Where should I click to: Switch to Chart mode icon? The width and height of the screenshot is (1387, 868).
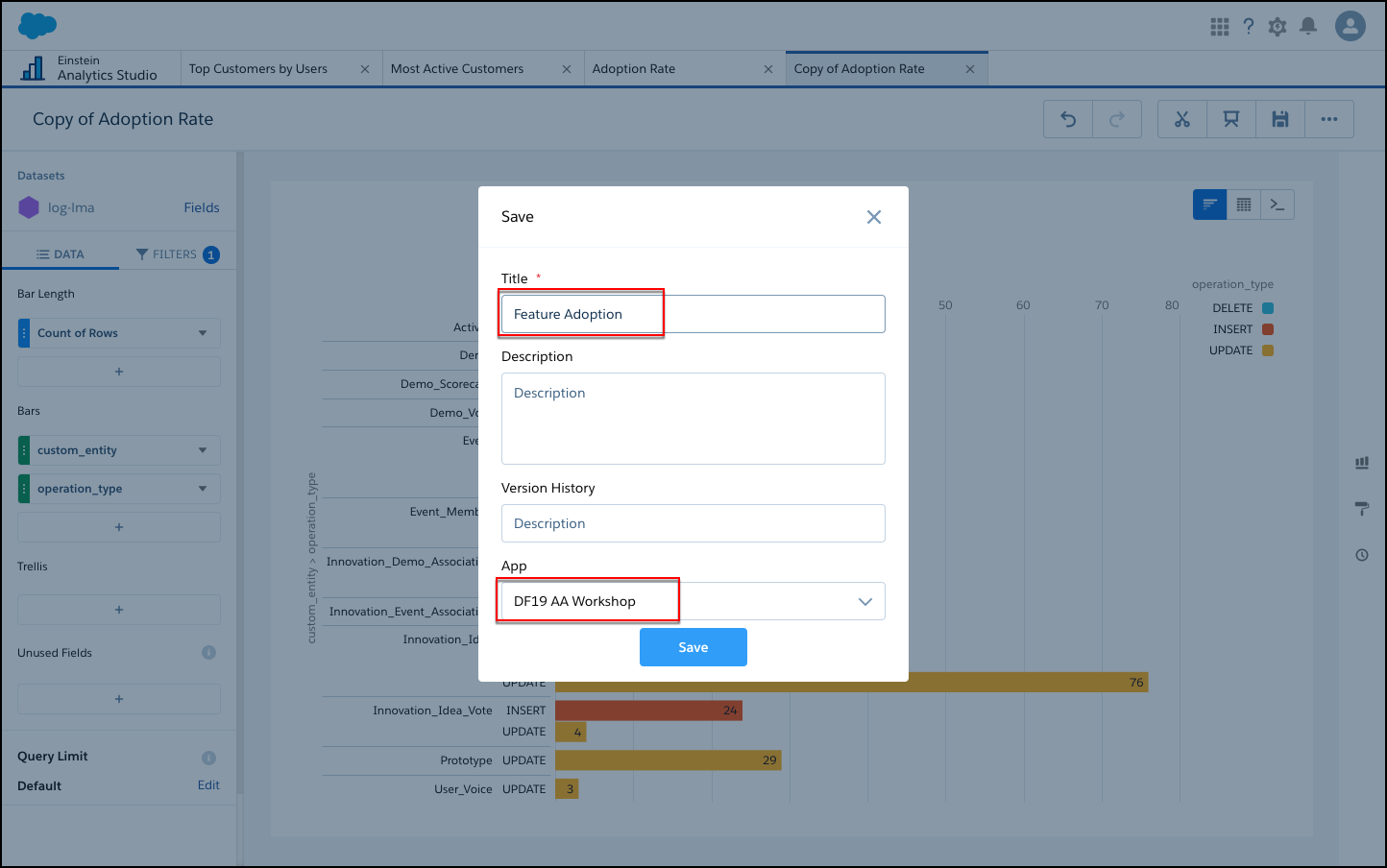point(1209,205)
